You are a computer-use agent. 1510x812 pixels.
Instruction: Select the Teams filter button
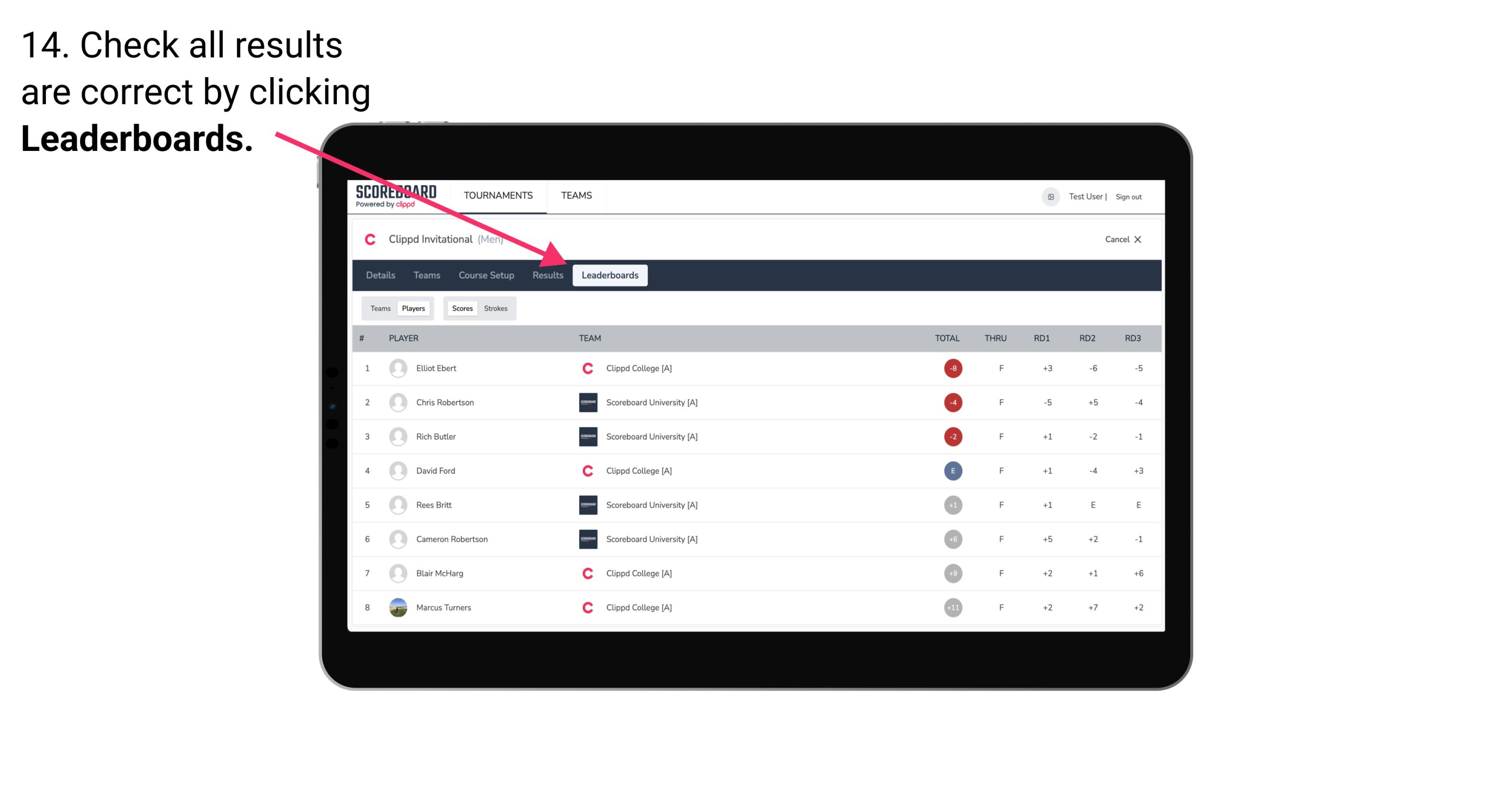(379, 308)
